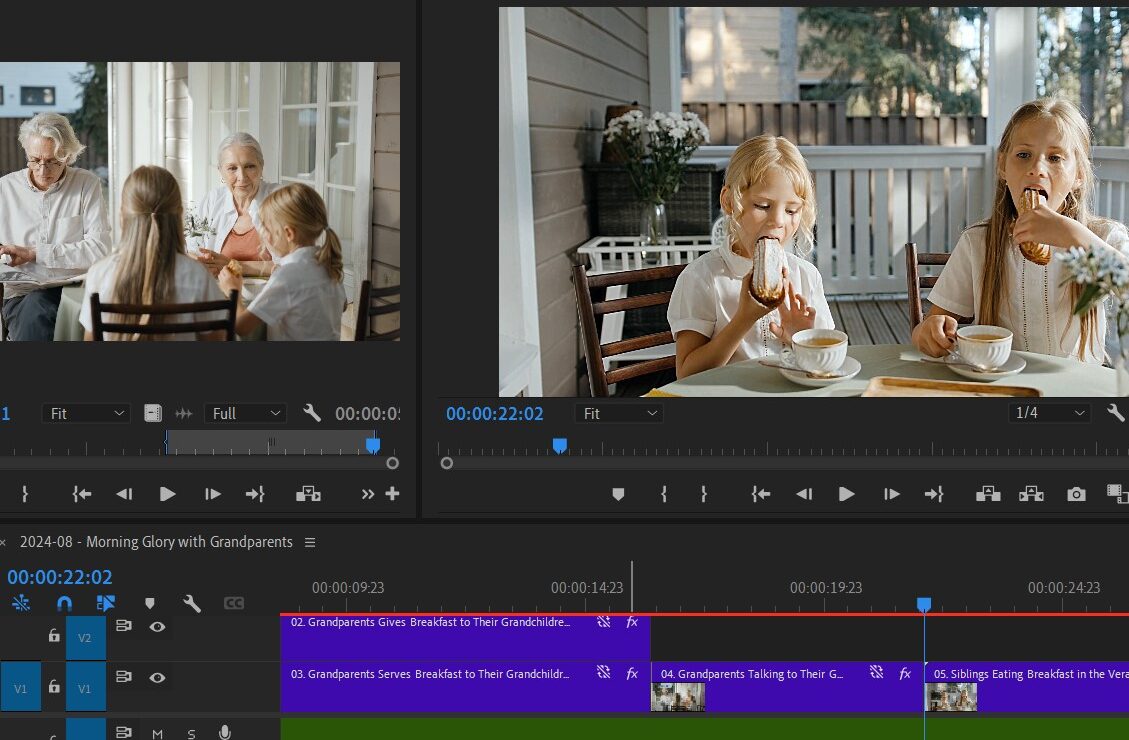Open the Morning Glory sequence panel menu
Screen dimensions: 1129x740
310,542
